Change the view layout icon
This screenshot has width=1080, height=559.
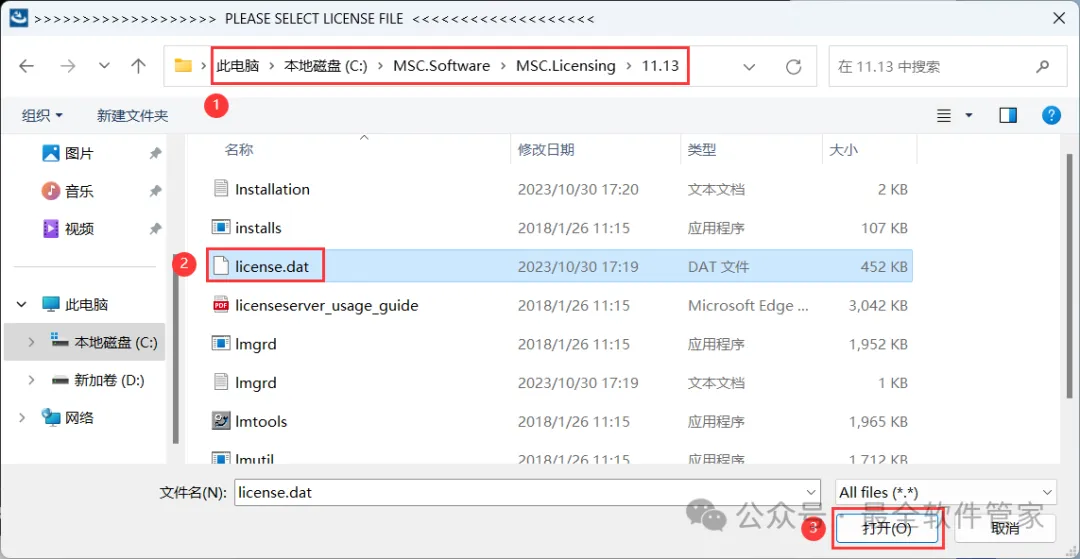944,116
